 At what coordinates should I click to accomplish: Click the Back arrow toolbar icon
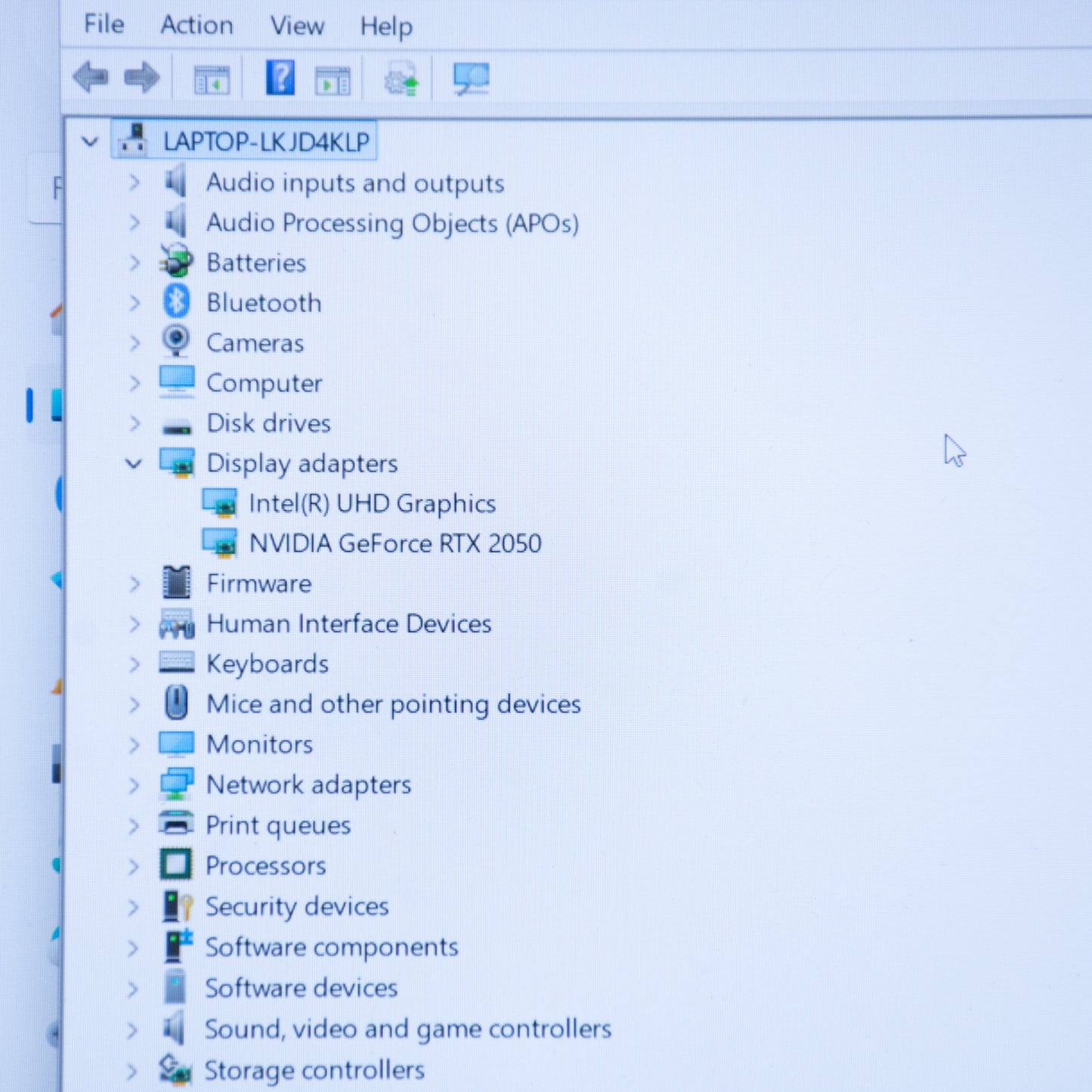click(91, 78)
